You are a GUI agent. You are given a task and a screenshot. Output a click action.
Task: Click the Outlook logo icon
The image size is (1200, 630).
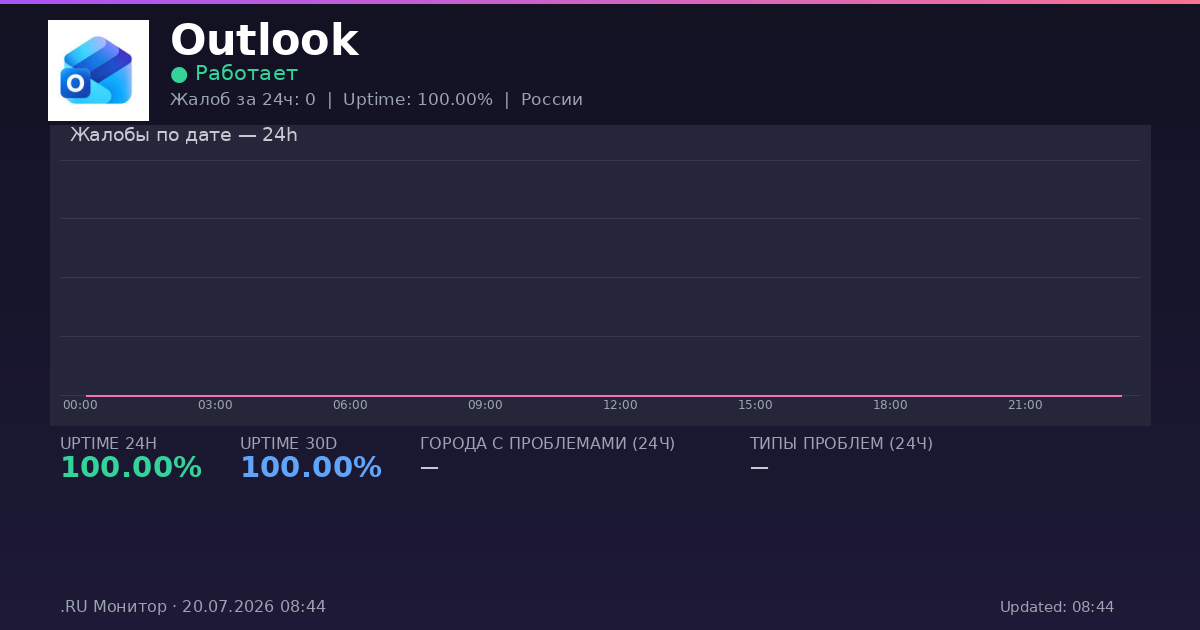[x=98, y=70]
